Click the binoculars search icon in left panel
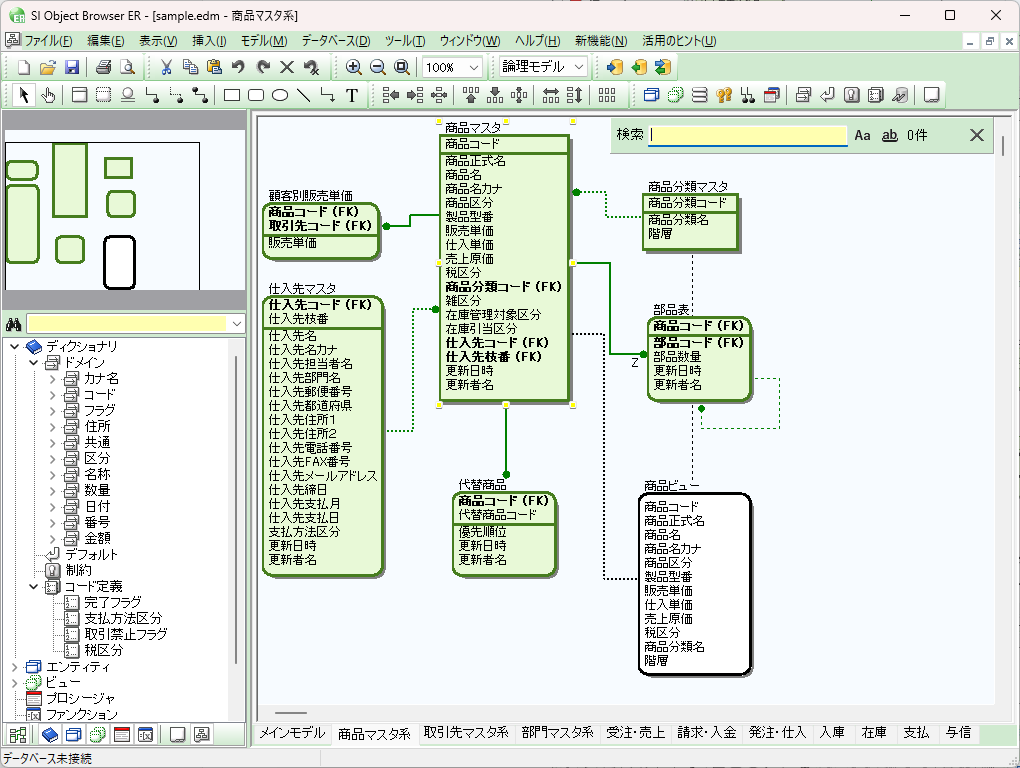This screenshot has width=1020, height=768. tap(14, 324)
